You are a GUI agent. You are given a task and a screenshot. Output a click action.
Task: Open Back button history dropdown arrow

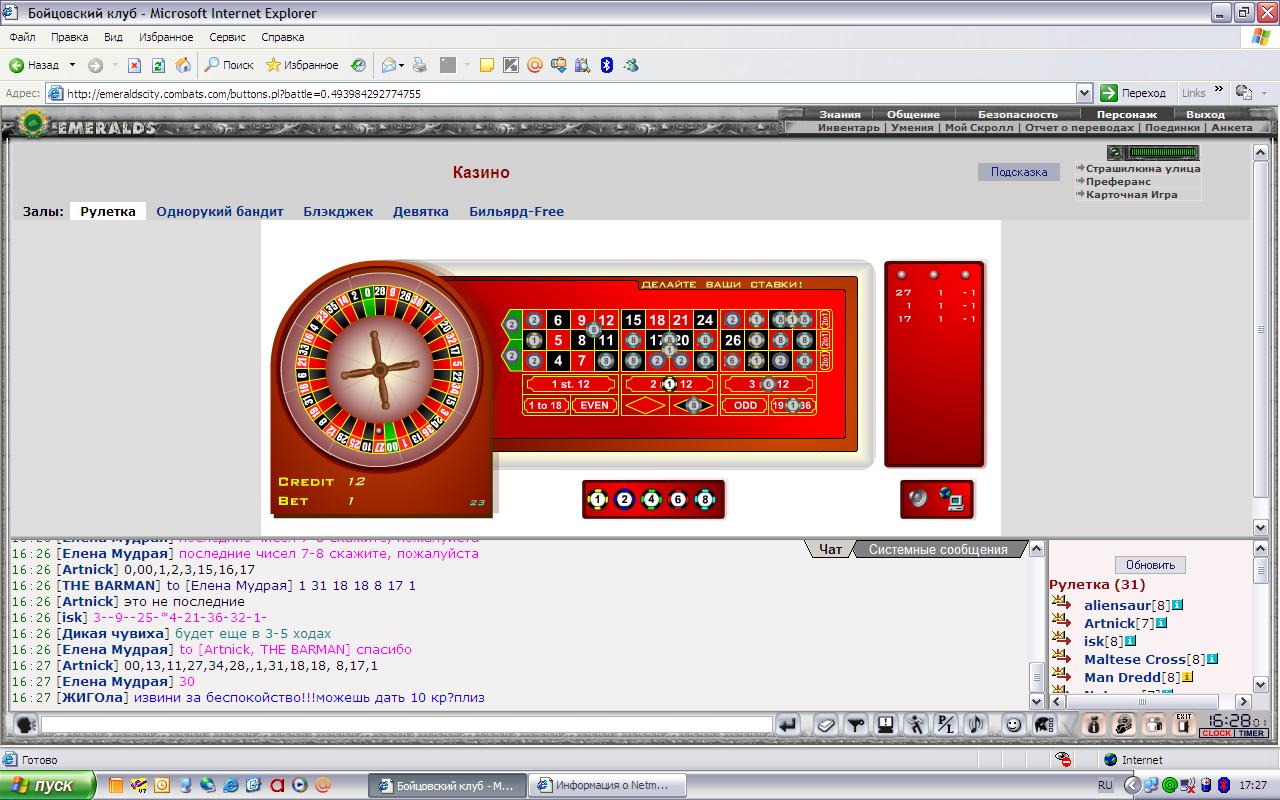point(72,65)
